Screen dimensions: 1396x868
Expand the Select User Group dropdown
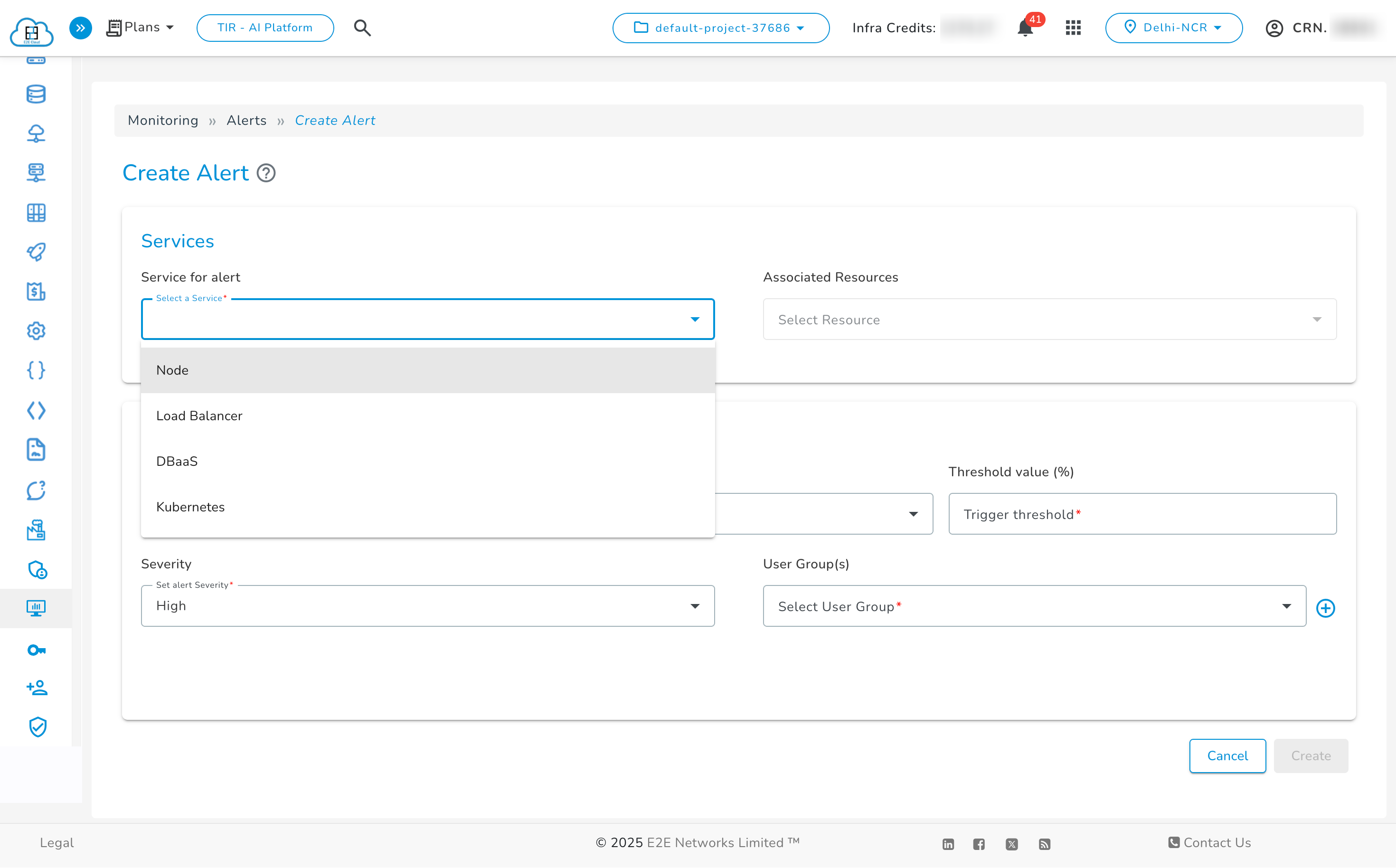click(x=1034, y=606)
